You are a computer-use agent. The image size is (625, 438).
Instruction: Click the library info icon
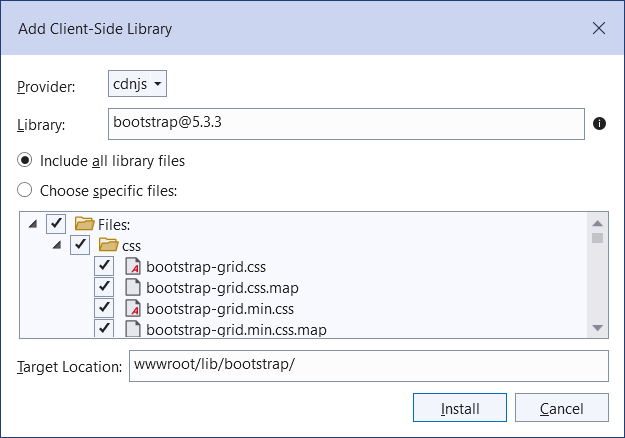click(x=599, y=124)
